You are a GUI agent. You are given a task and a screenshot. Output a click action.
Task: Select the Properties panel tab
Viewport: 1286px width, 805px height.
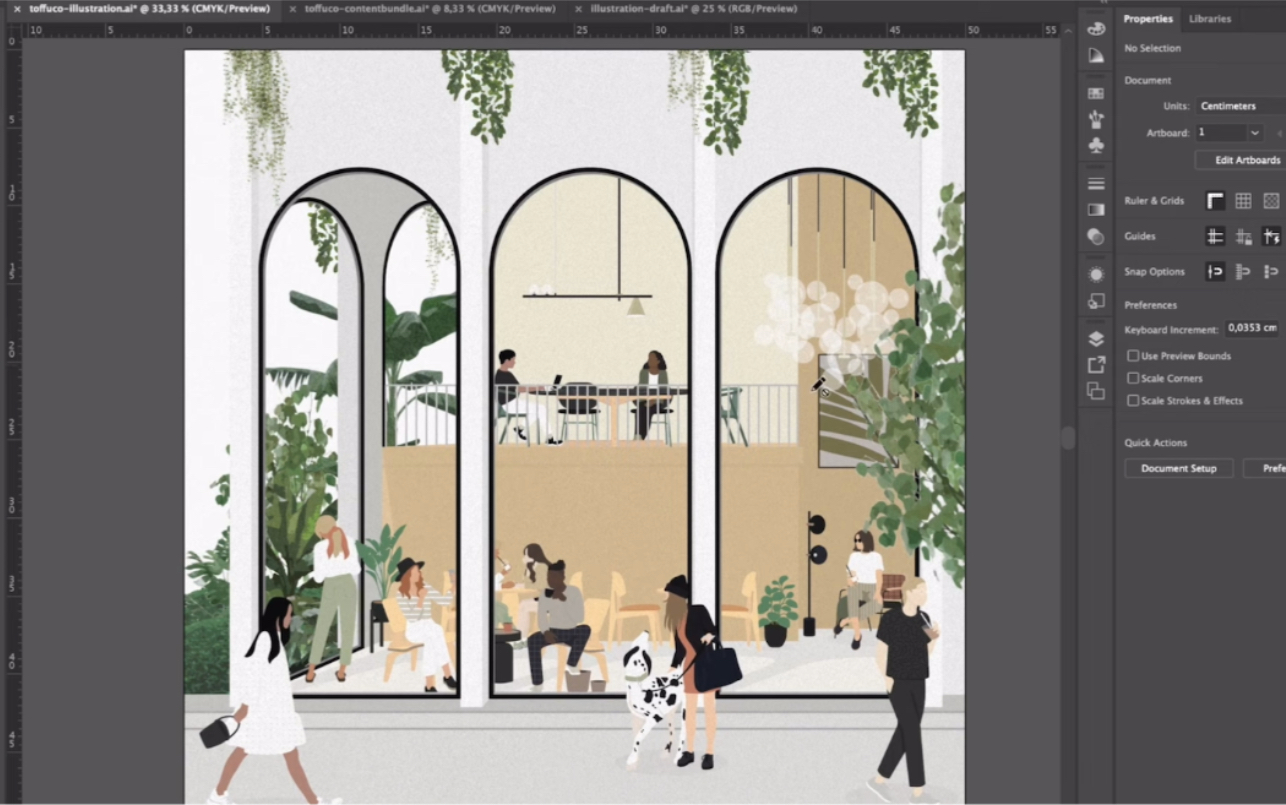(1147, 19)
